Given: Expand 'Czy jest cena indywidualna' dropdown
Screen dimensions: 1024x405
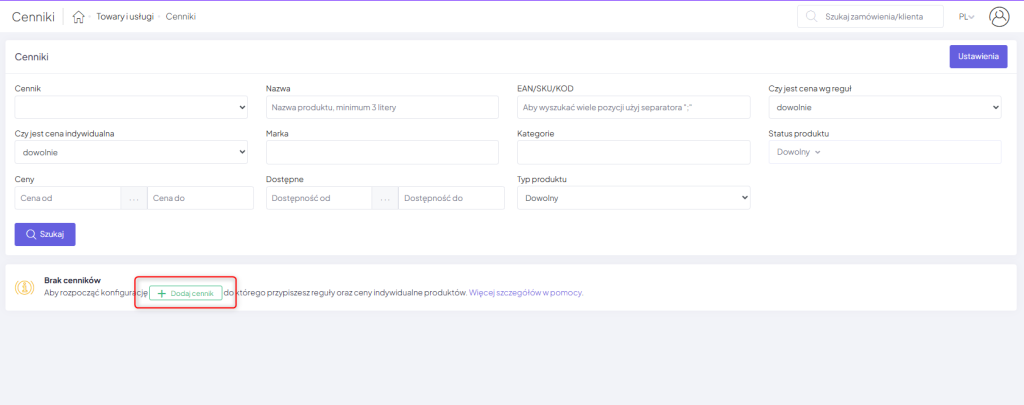Looking at the screenshot, I should tap(131, 152).
